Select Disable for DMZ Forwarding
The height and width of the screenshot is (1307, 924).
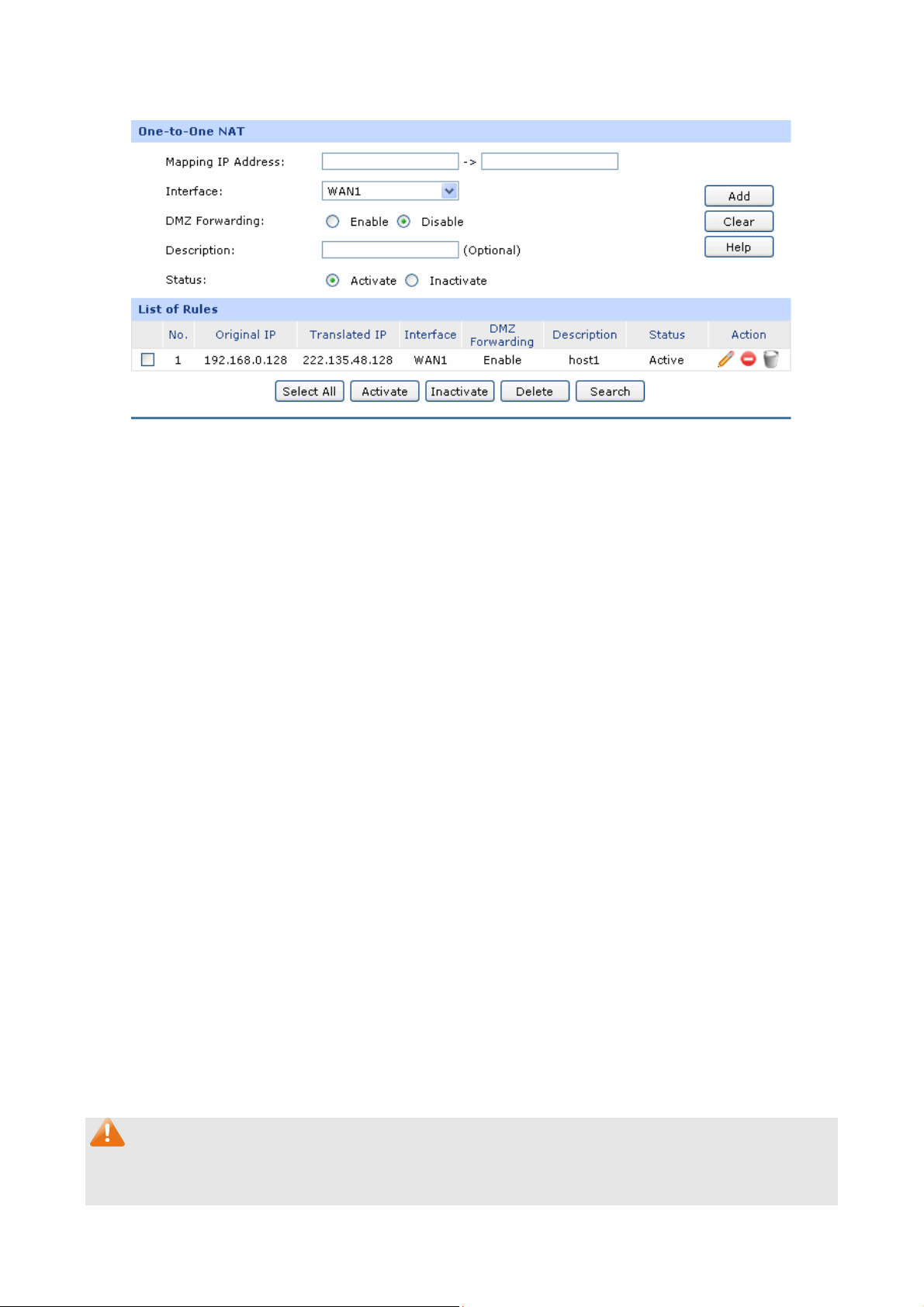point(403,222)
